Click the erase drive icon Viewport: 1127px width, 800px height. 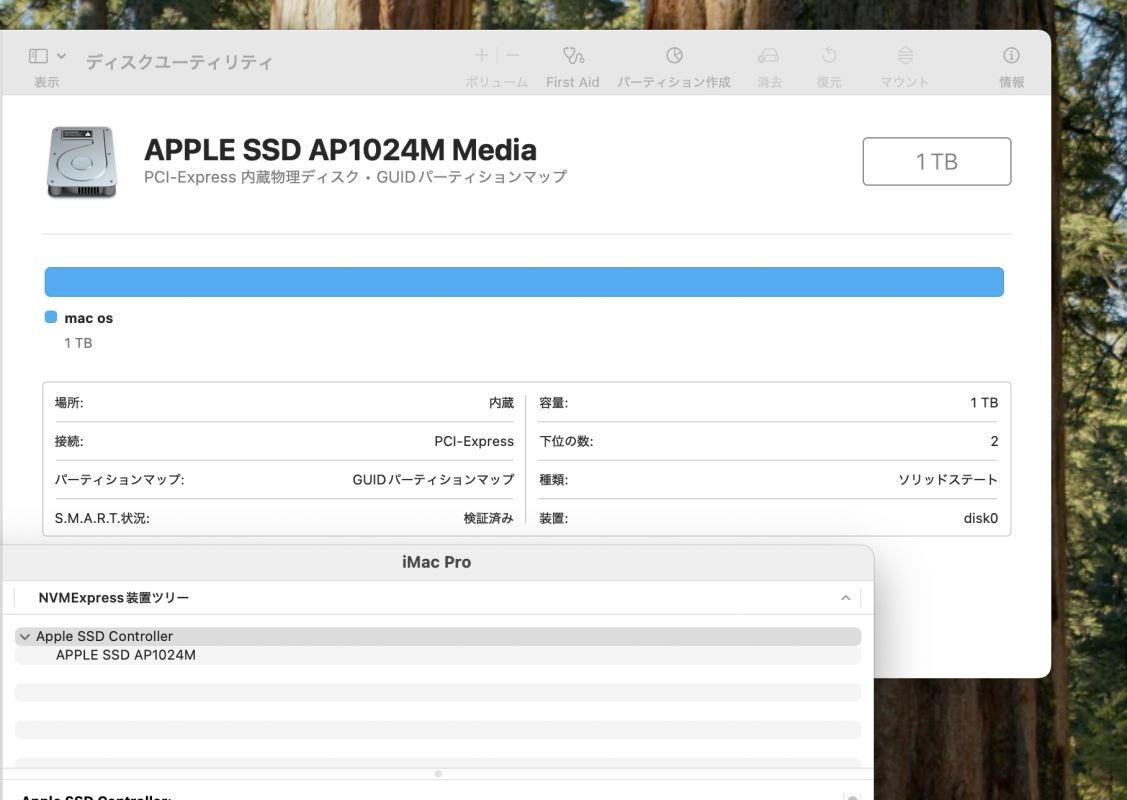point(768,55)
